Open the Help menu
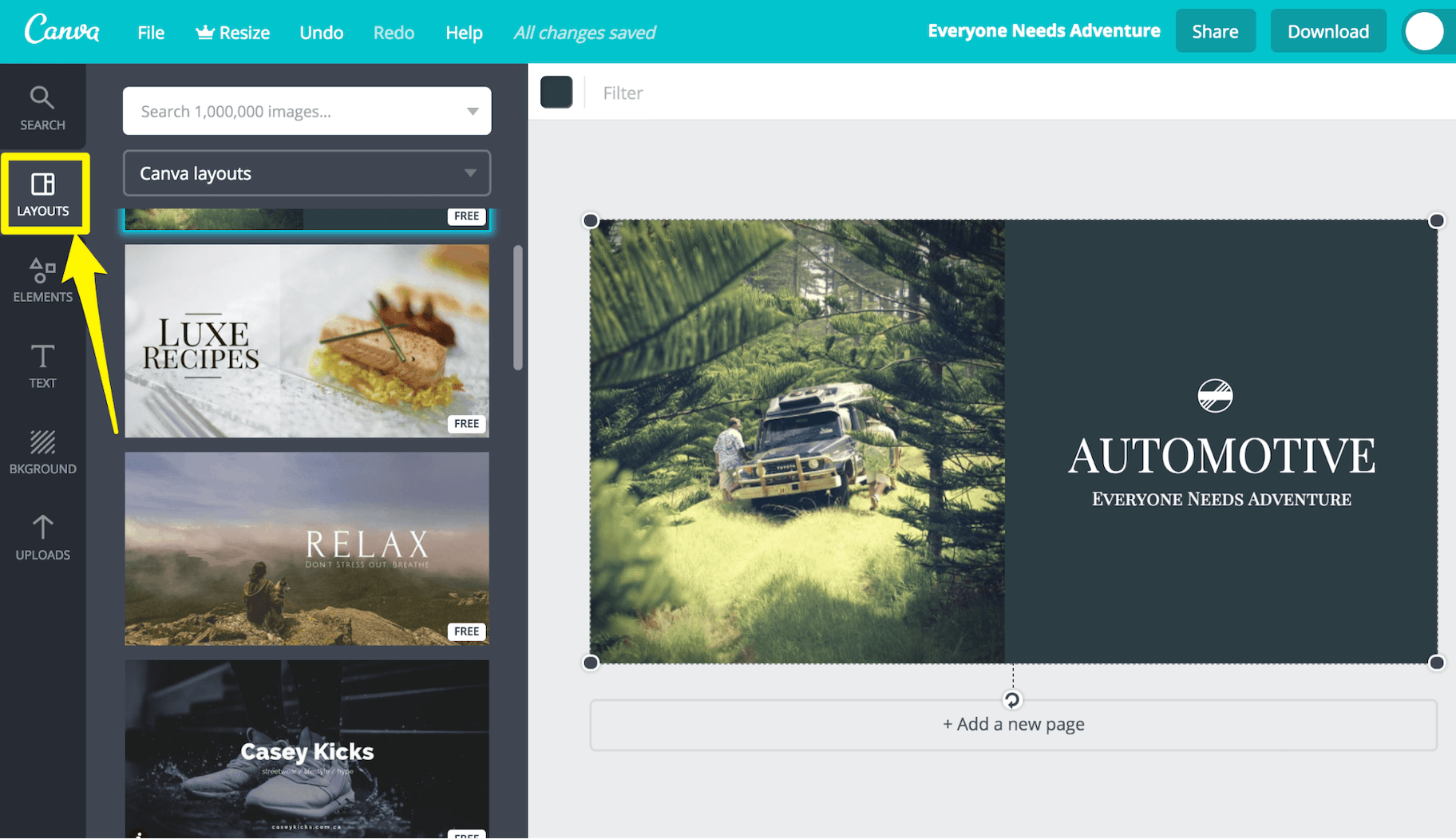Screen dimensions: 1456x839 coord(464,33)
